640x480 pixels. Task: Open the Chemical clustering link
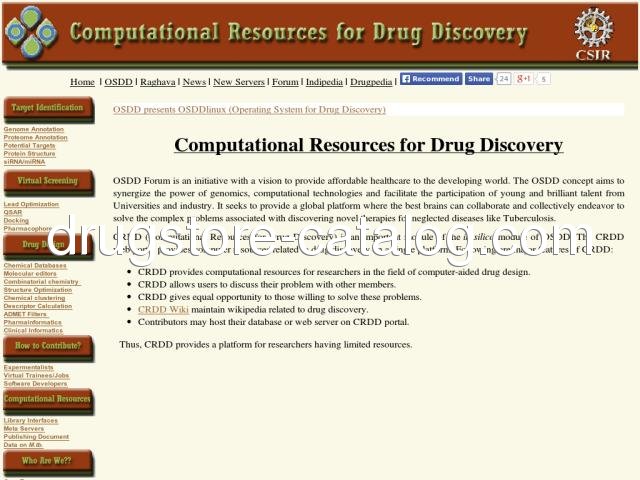click(34, 298)
